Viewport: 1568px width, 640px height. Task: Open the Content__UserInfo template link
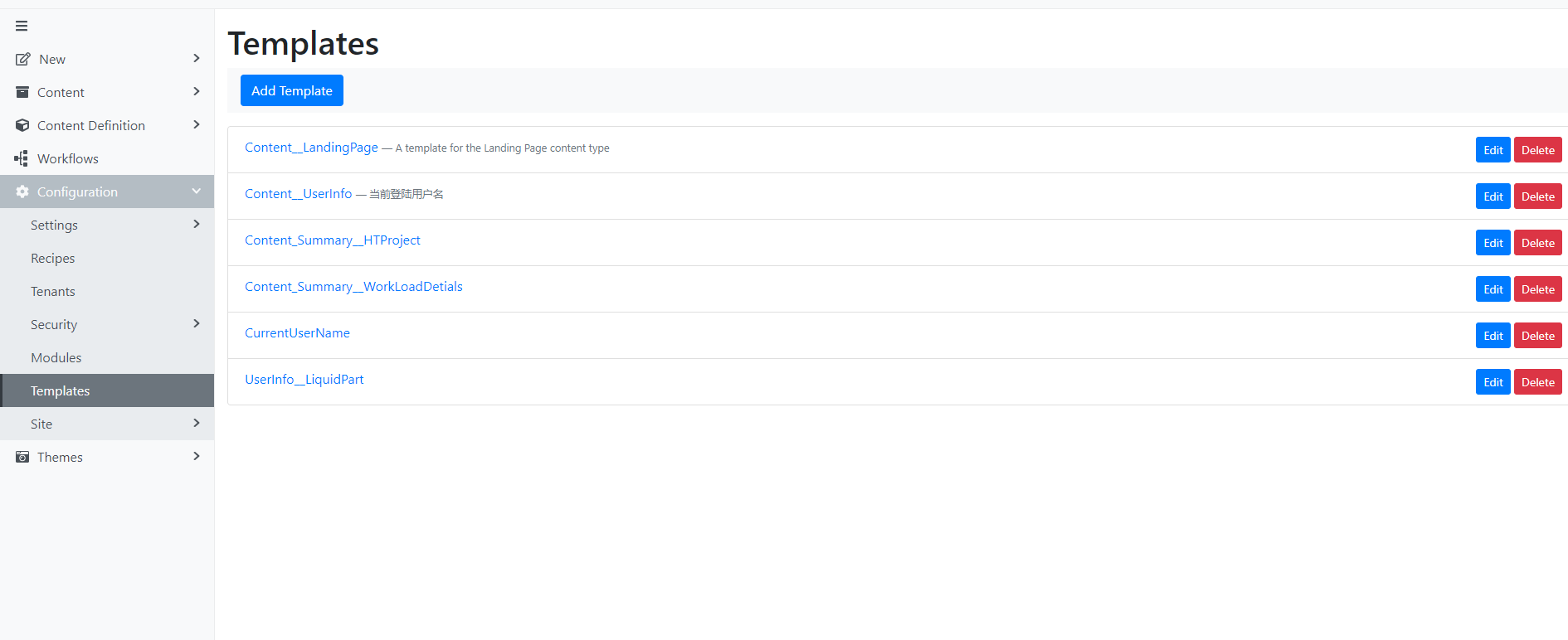tap(298, 194)
